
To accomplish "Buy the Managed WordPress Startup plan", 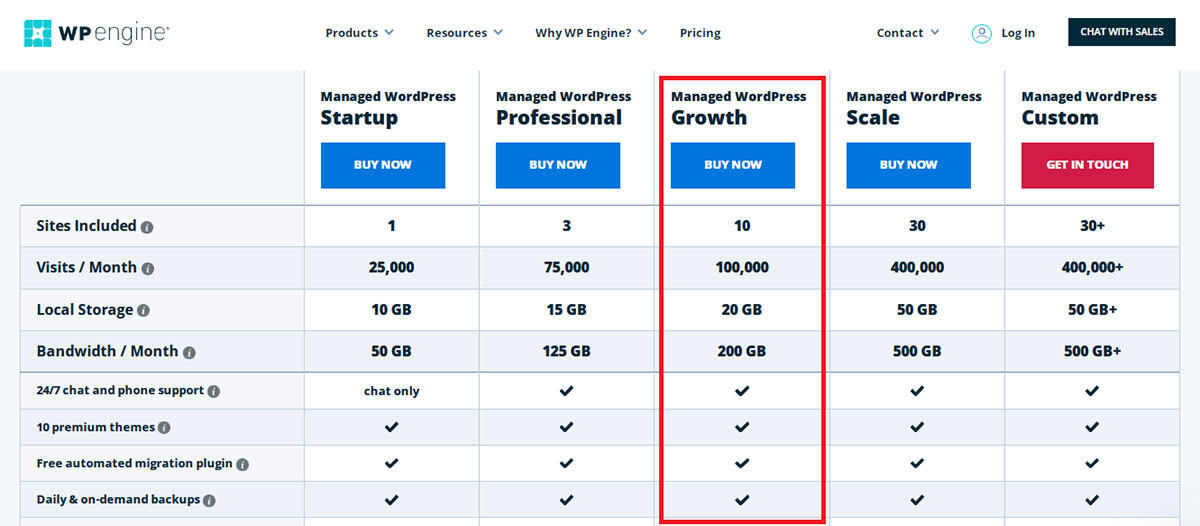I will (383, 165).
